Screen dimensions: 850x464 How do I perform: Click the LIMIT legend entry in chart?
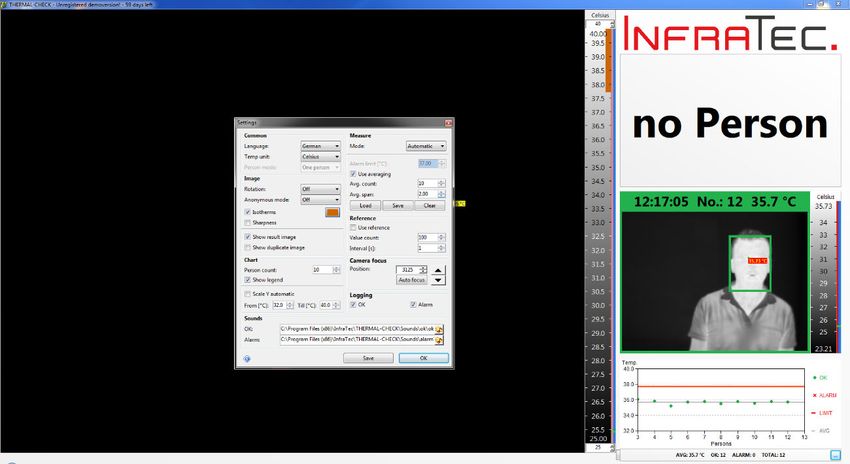[x=822, y=413]
